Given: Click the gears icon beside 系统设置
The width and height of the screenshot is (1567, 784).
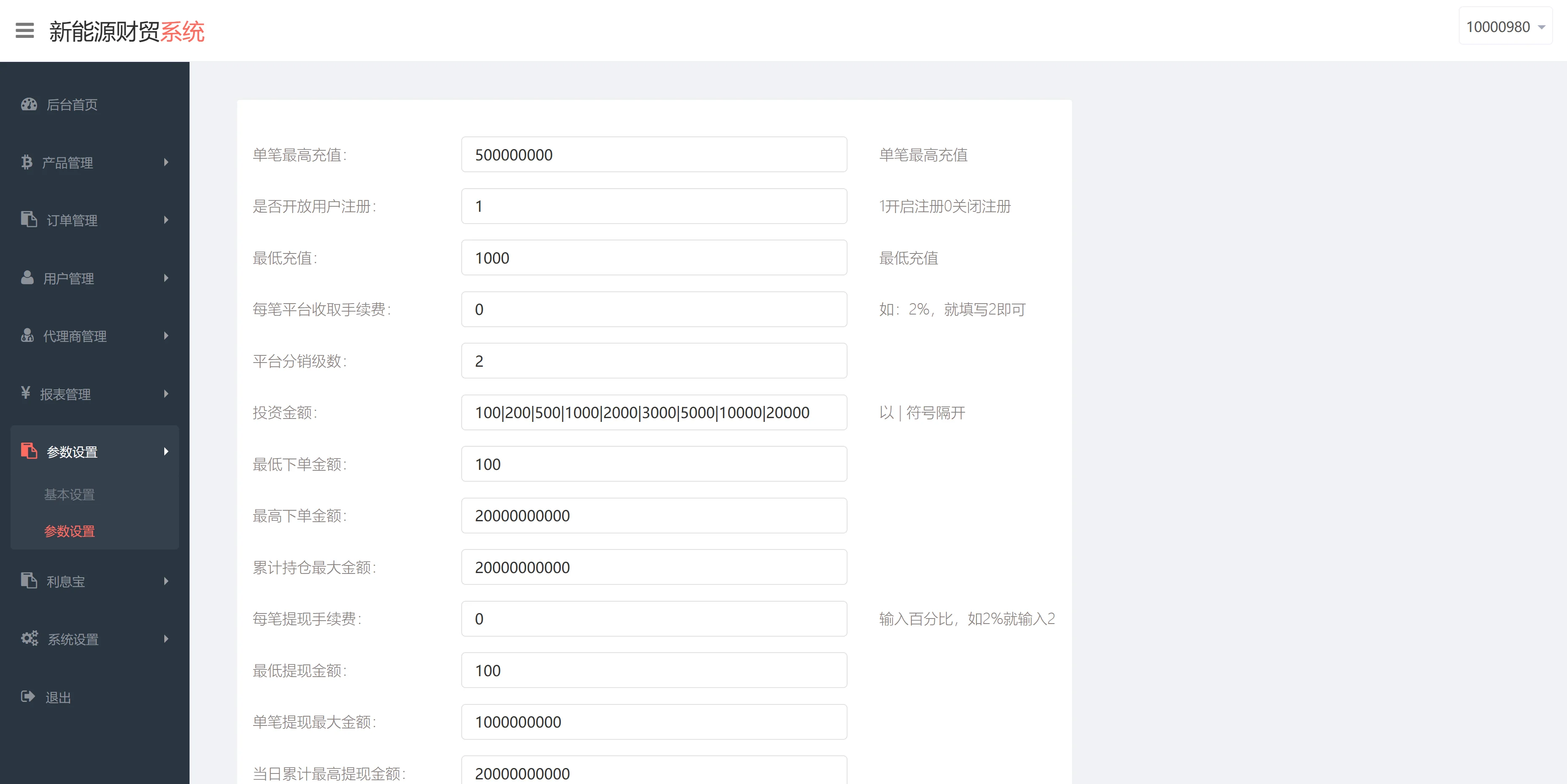Looking at the screenshot, I should point(29,639).
